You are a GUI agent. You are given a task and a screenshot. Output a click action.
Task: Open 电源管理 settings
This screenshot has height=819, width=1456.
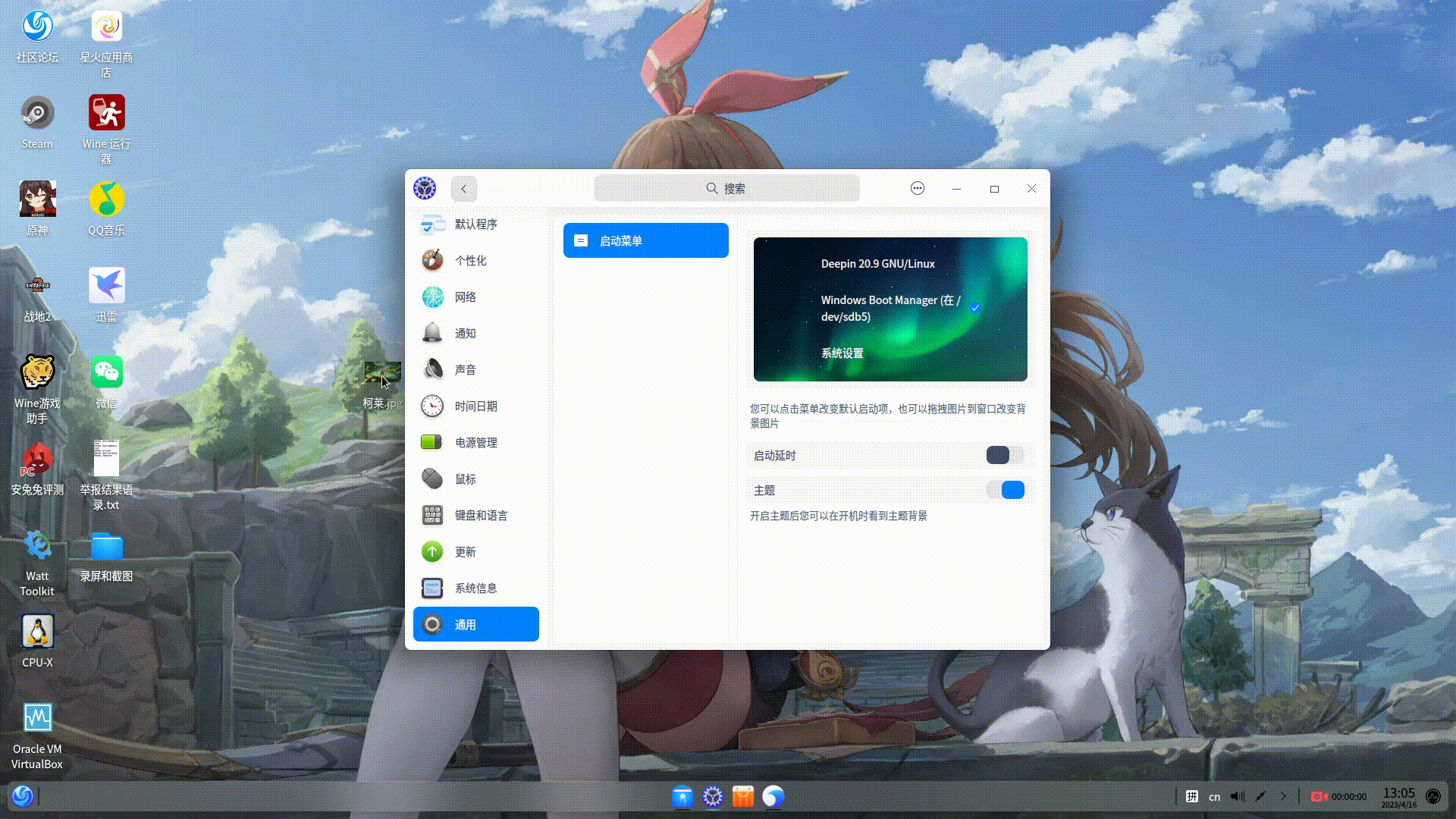tap(475, 442)
